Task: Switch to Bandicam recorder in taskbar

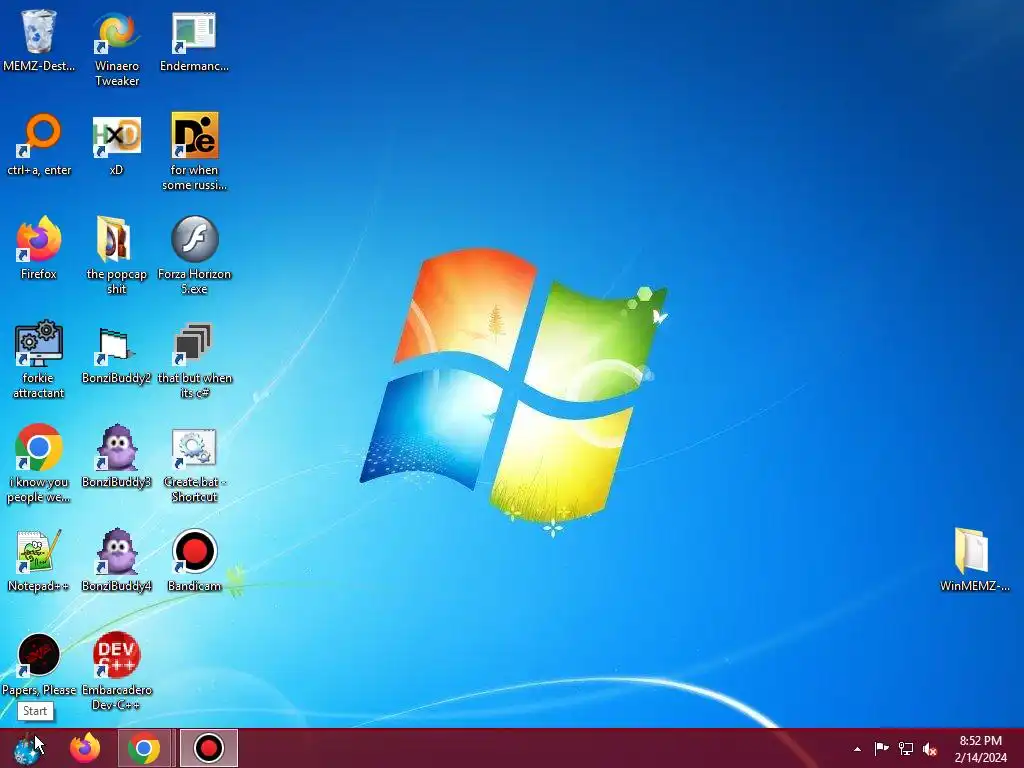Action: 209,748
